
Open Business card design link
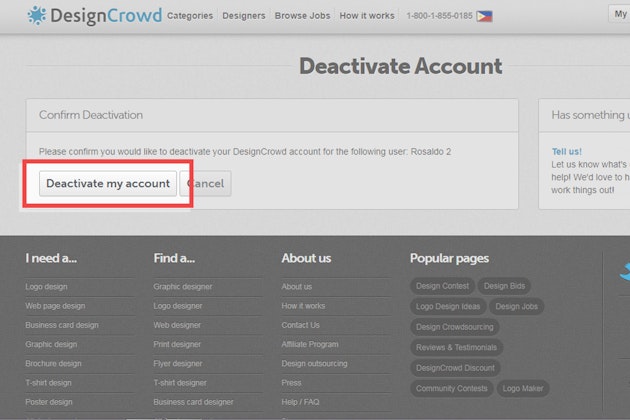click(62, 325)
